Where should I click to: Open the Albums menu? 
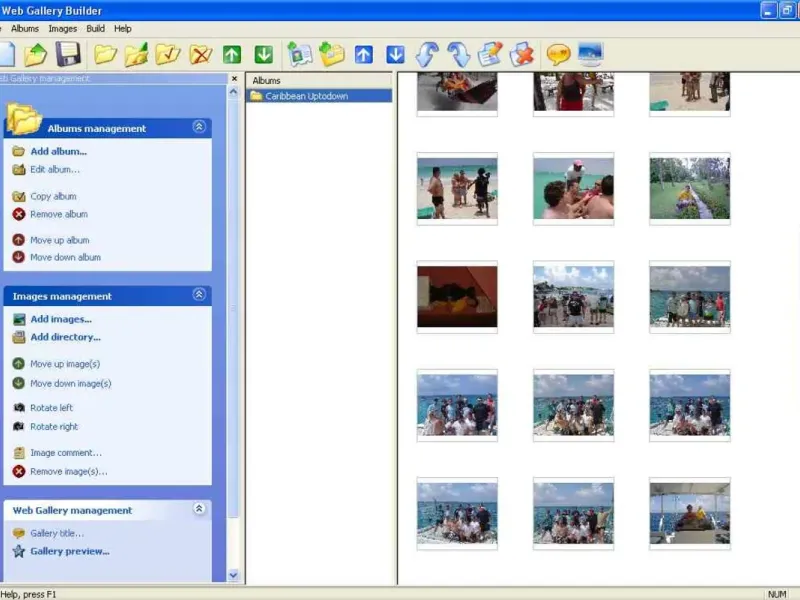click(x=25, y=29)
